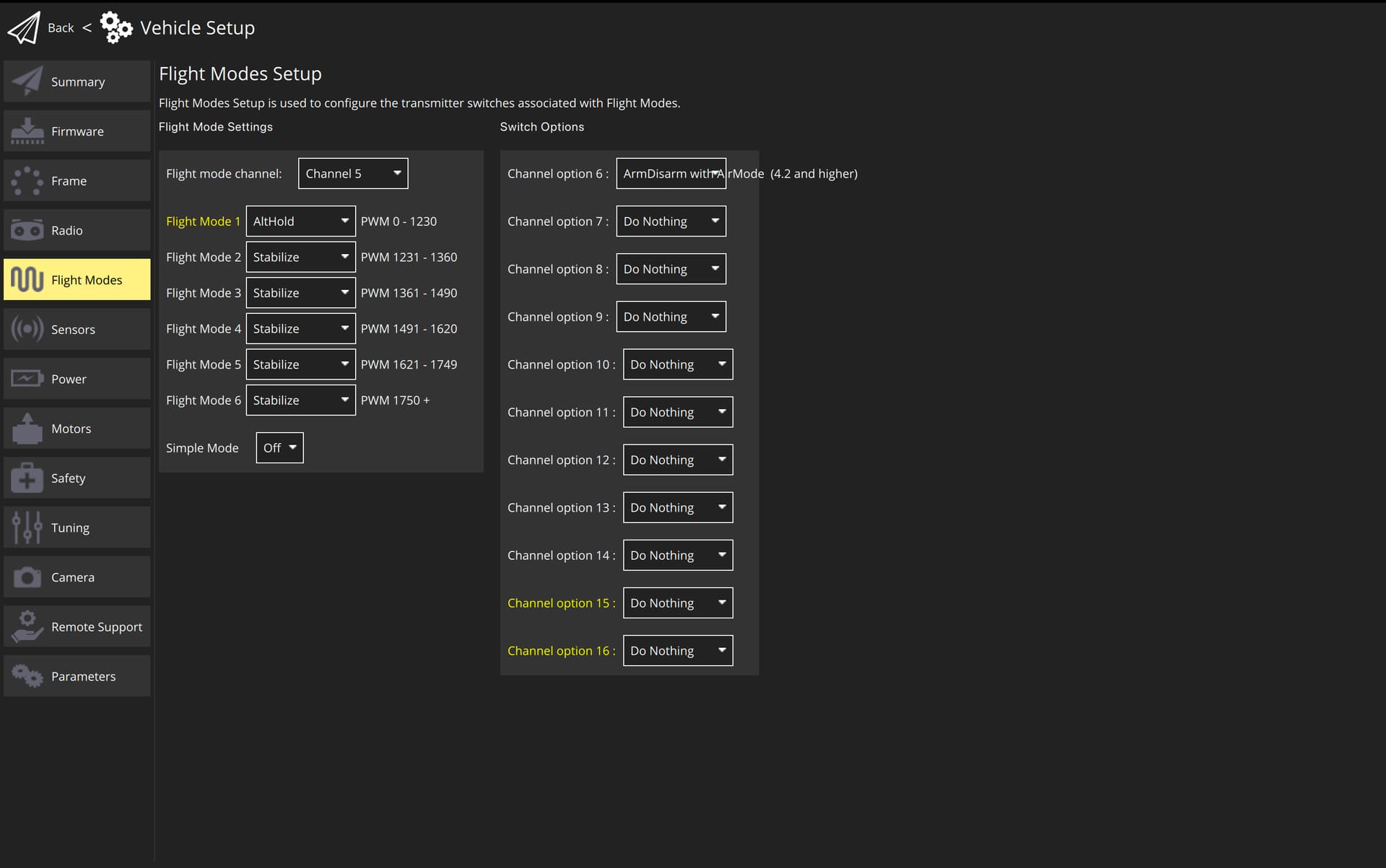Viewport: 1386px width, 868px height.
Task: Click the 'PWM 1491 - 1620' range text
Action: tap(409, 328)
